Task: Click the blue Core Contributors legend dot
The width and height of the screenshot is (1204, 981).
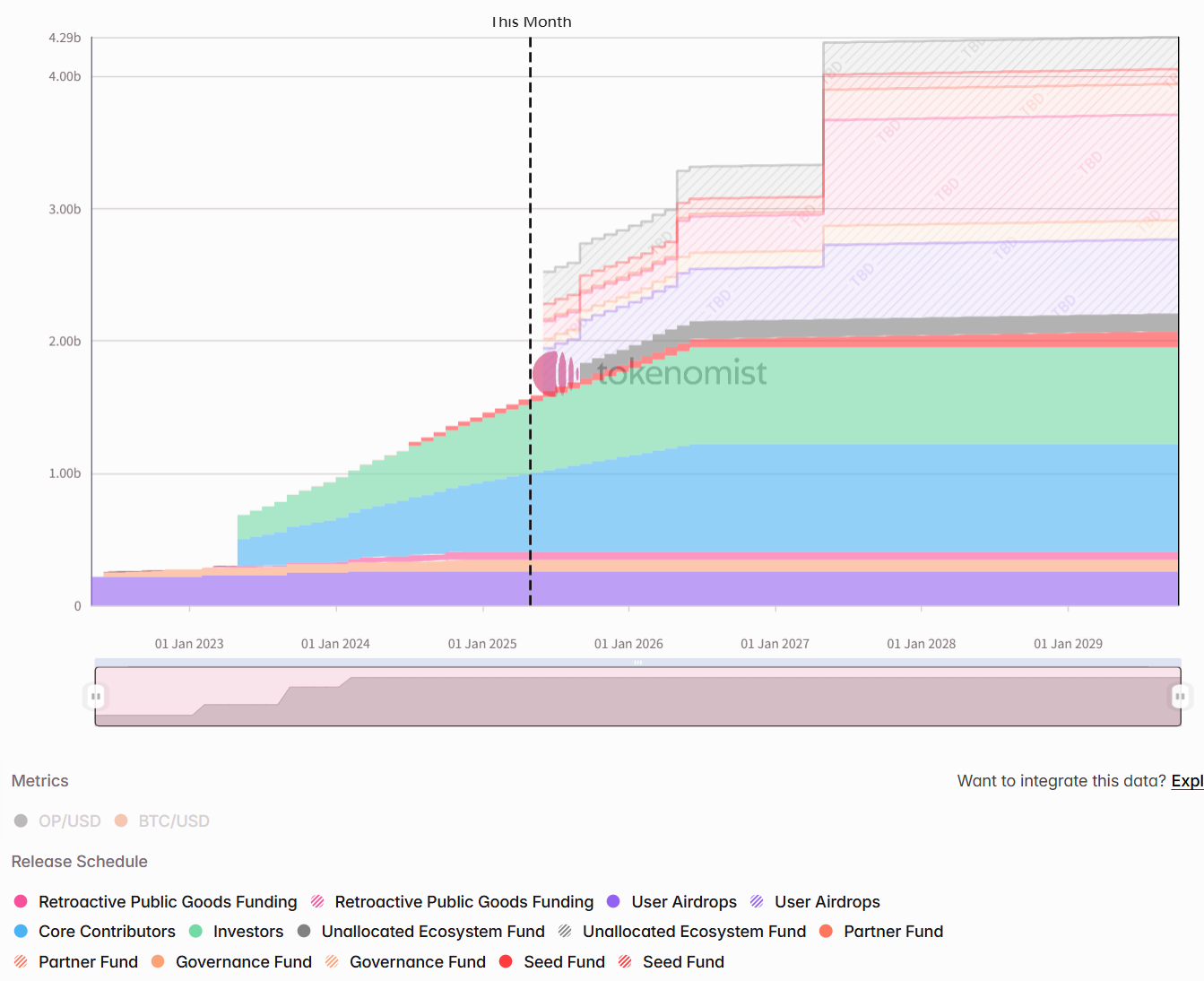Action: pos(21,931)
